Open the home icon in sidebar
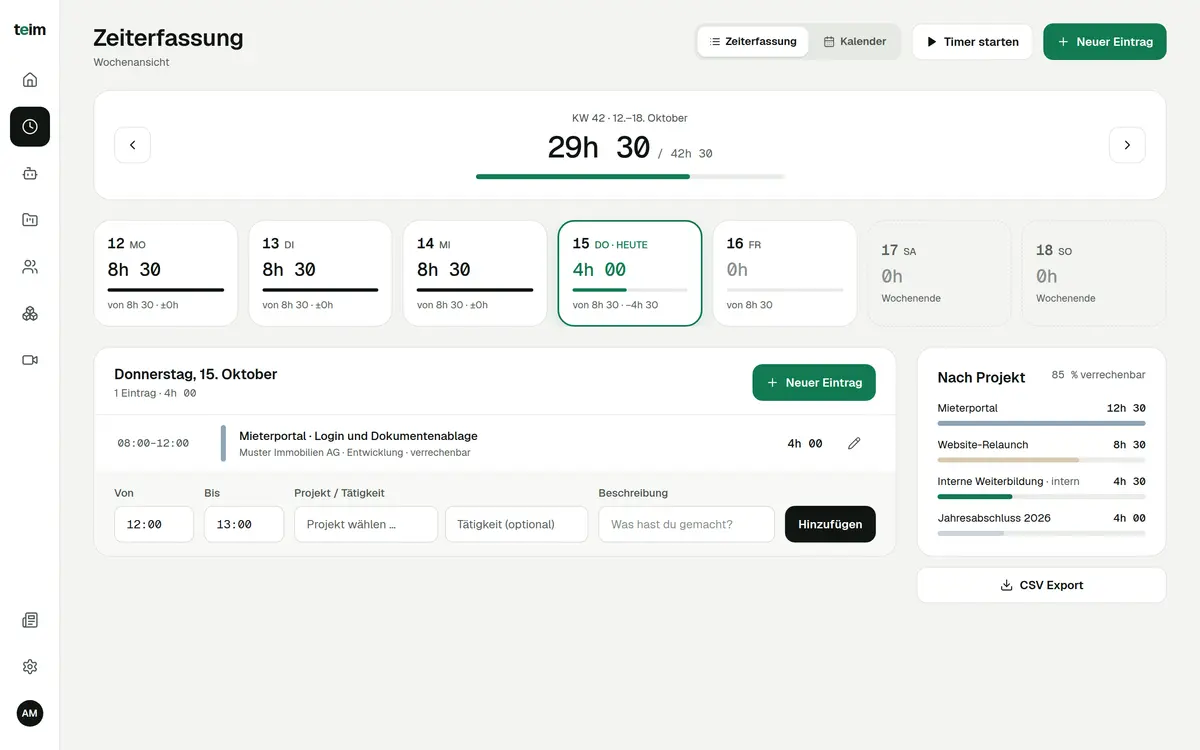Screen dimensions: 1200x750 click(x=30, y=80)
